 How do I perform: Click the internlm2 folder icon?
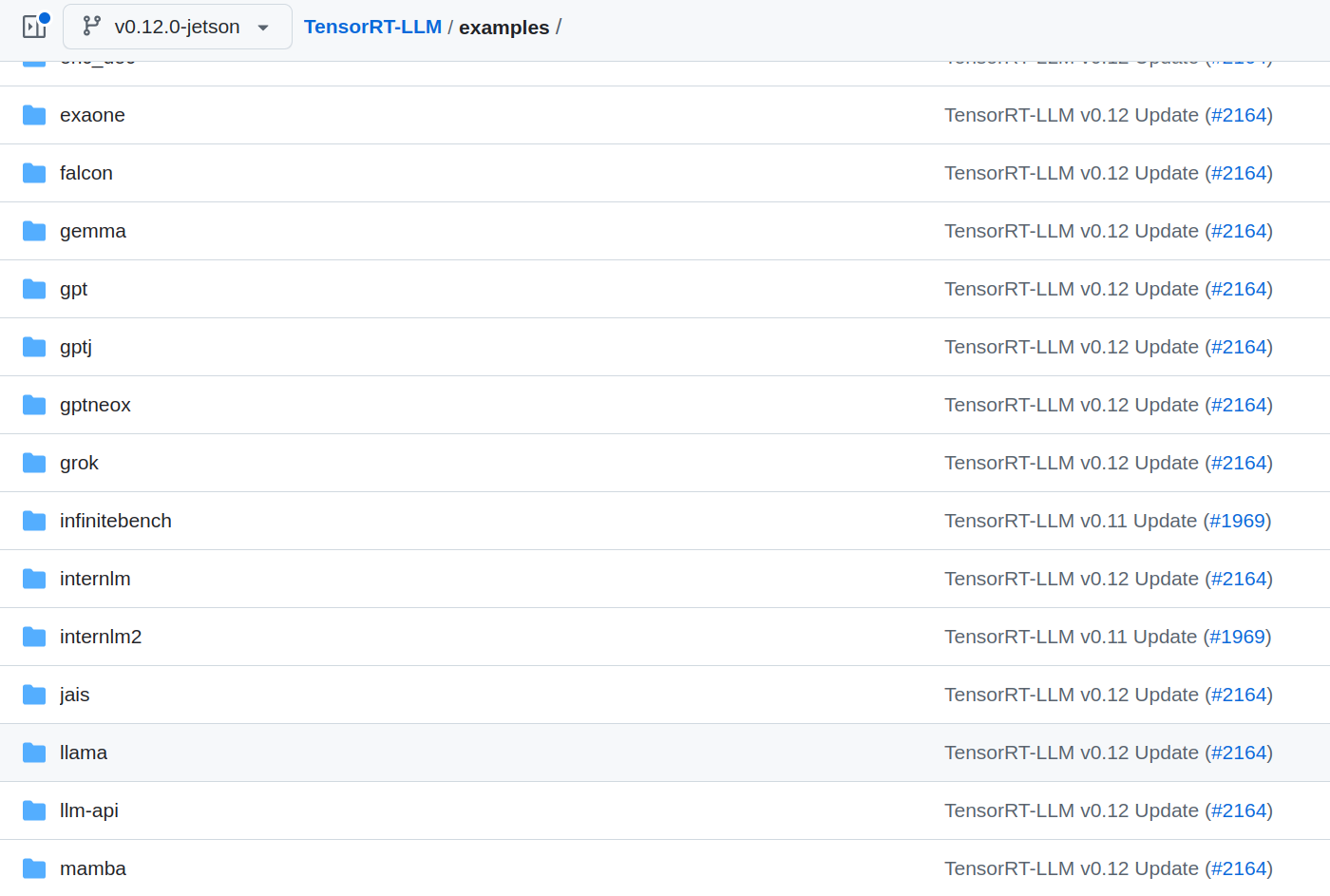[34, 637]
